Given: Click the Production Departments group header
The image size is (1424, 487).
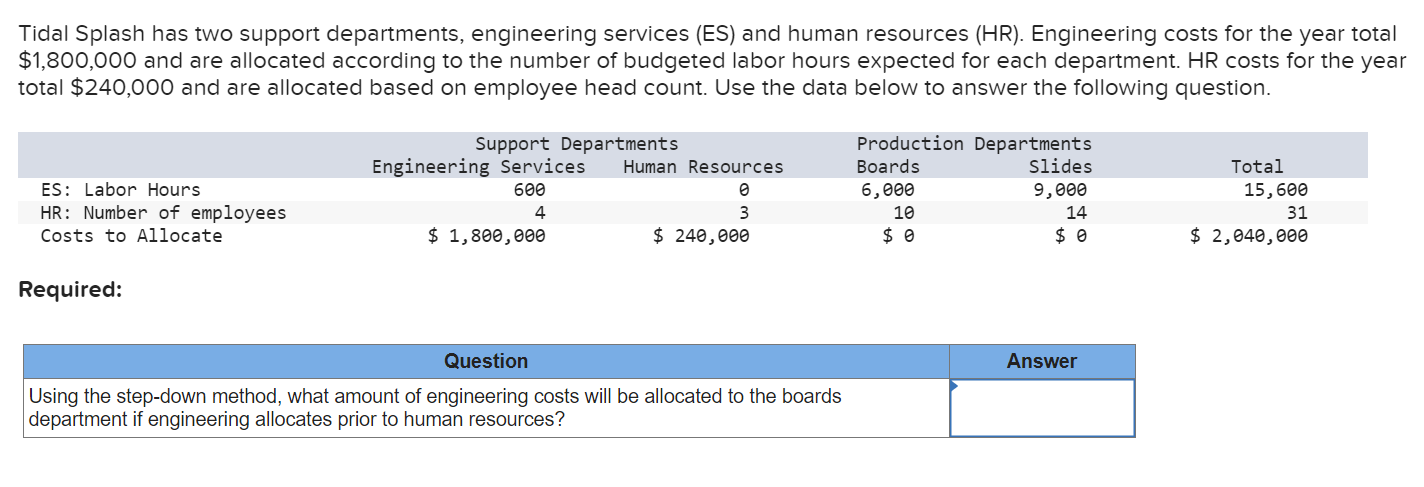Looking at the screenshot, I should [974, 144].
